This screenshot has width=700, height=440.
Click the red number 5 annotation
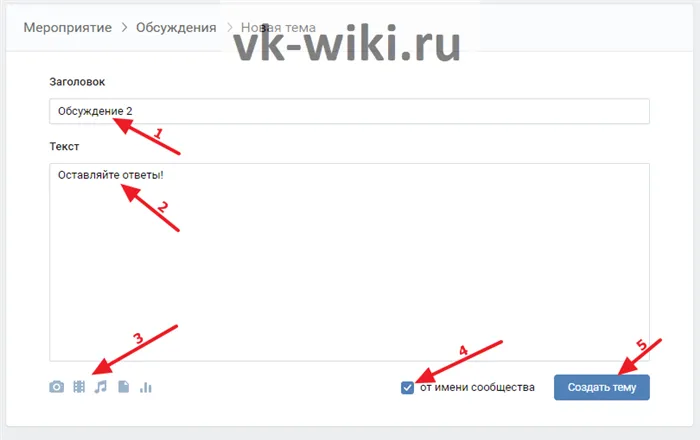pos(642,344)
